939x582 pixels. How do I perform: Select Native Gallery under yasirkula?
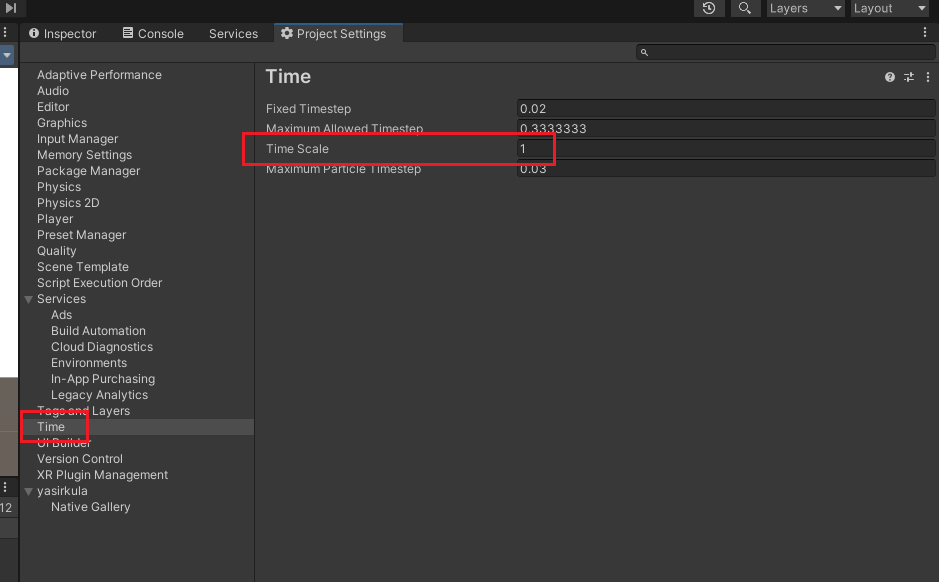coord(90,507)
